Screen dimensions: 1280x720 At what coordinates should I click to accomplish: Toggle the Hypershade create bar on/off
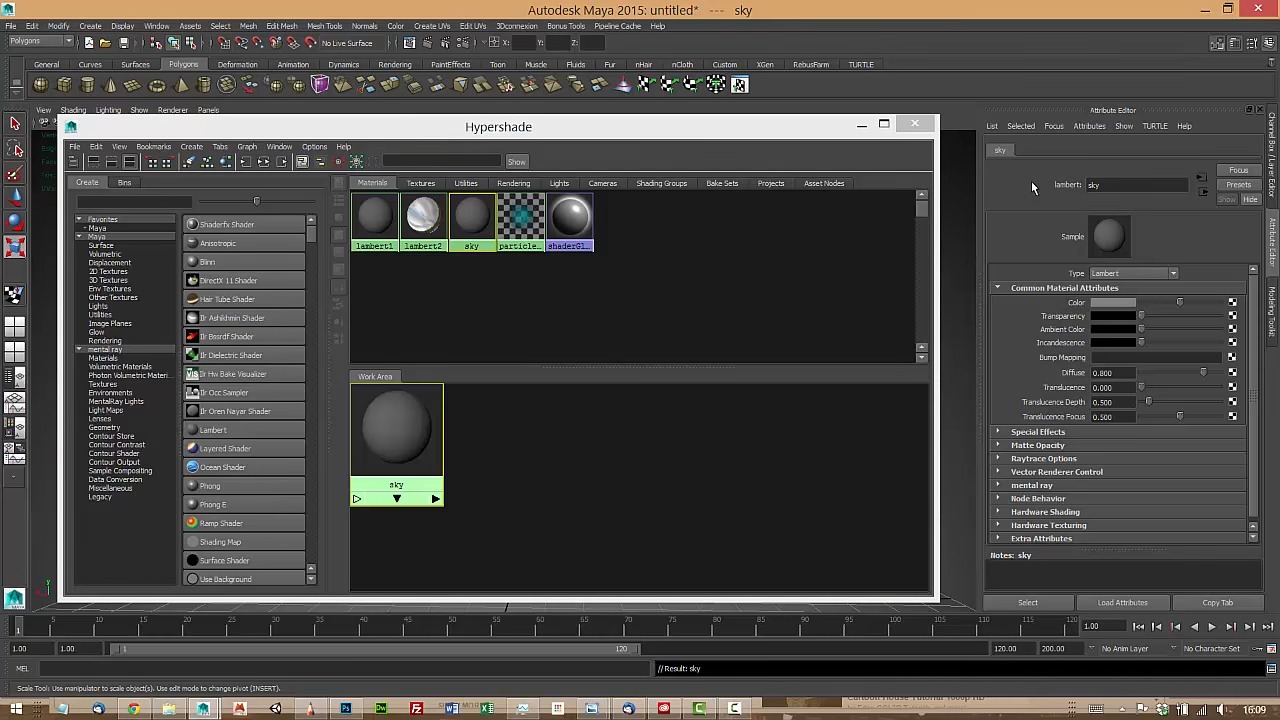click(x=74, y=162)
